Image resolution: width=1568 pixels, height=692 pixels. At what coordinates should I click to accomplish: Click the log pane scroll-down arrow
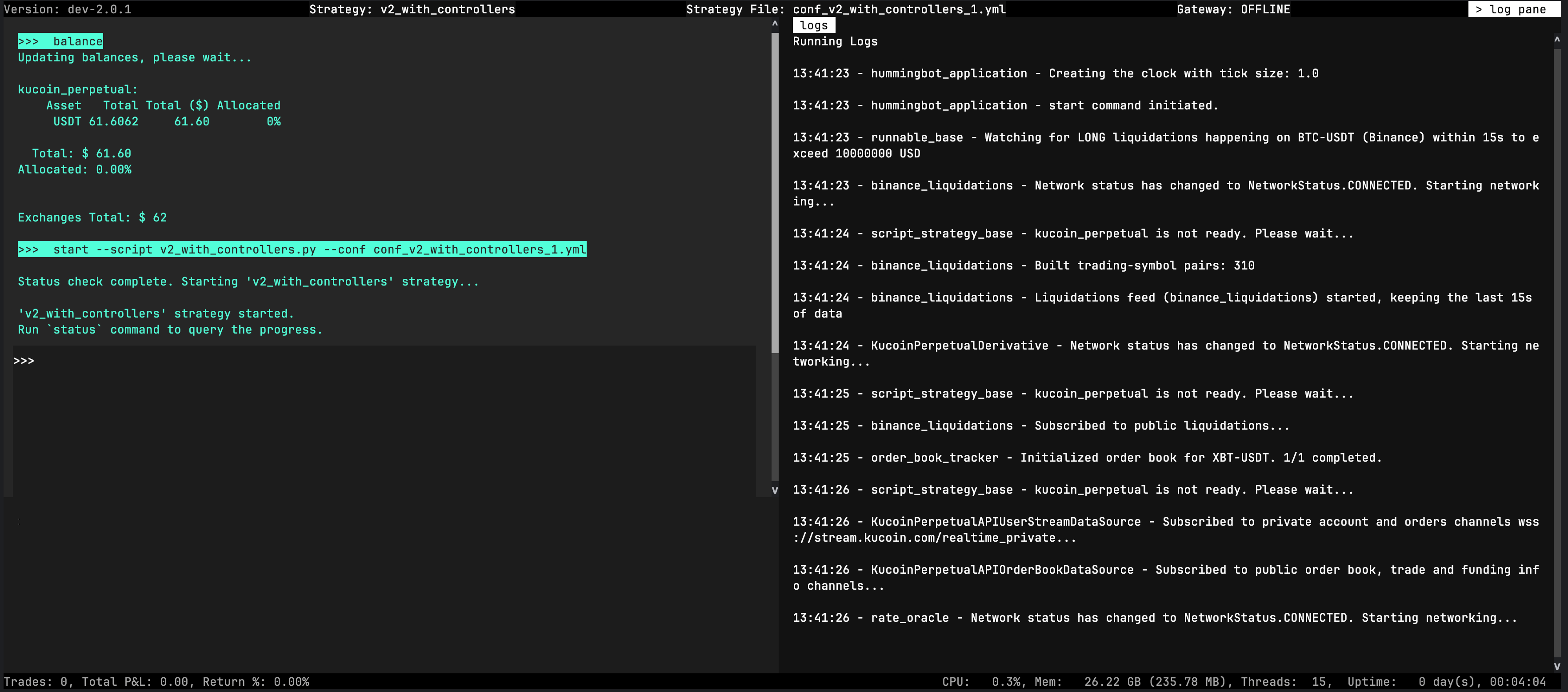[x=1556, y=666]
